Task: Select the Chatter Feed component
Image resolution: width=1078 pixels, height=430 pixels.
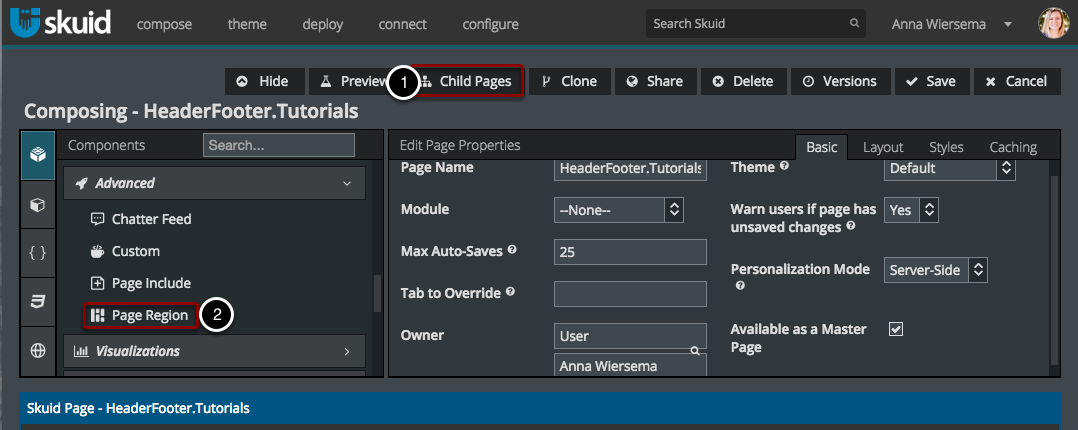Action: 142,219
